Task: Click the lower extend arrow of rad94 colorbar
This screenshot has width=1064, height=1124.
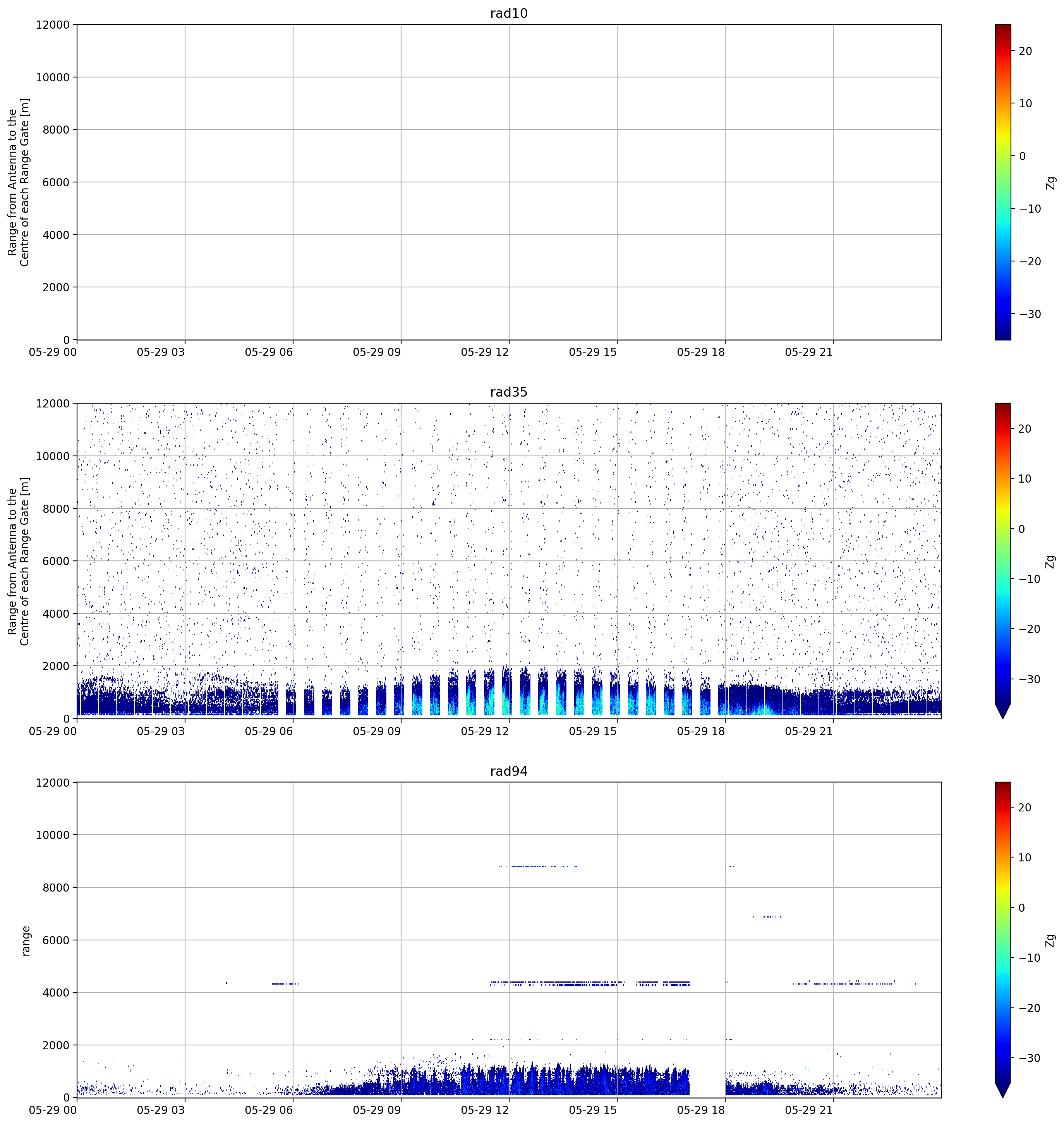Action: point(1003,1090)
